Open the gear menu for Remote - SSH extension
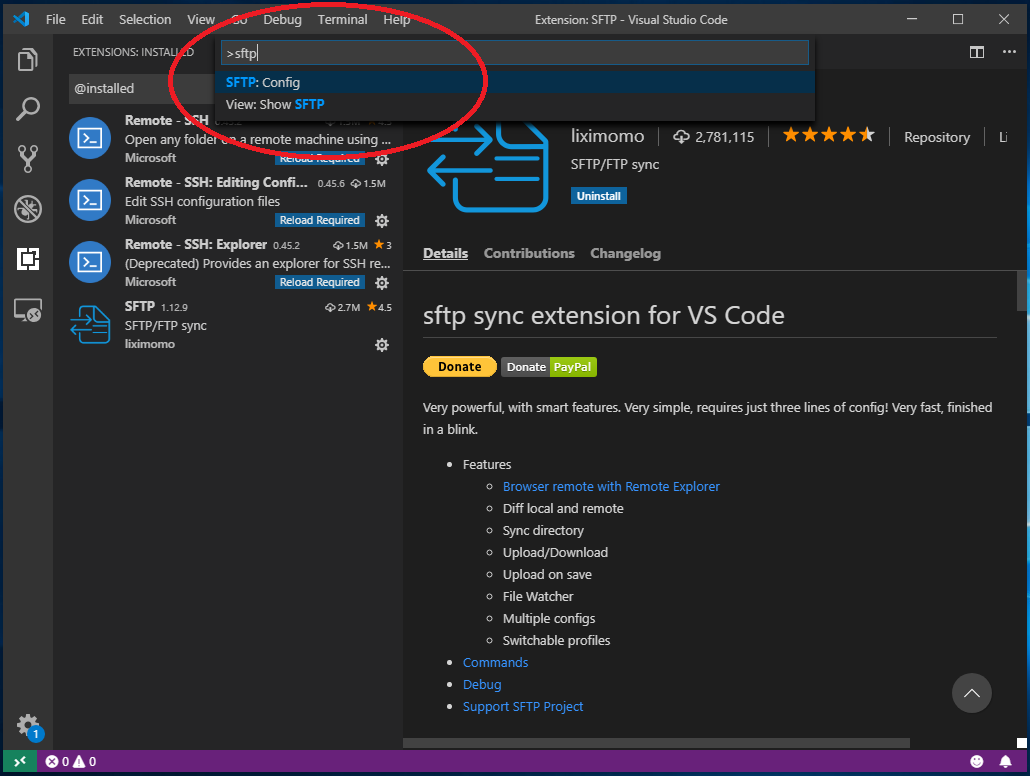 click(382, 159)
